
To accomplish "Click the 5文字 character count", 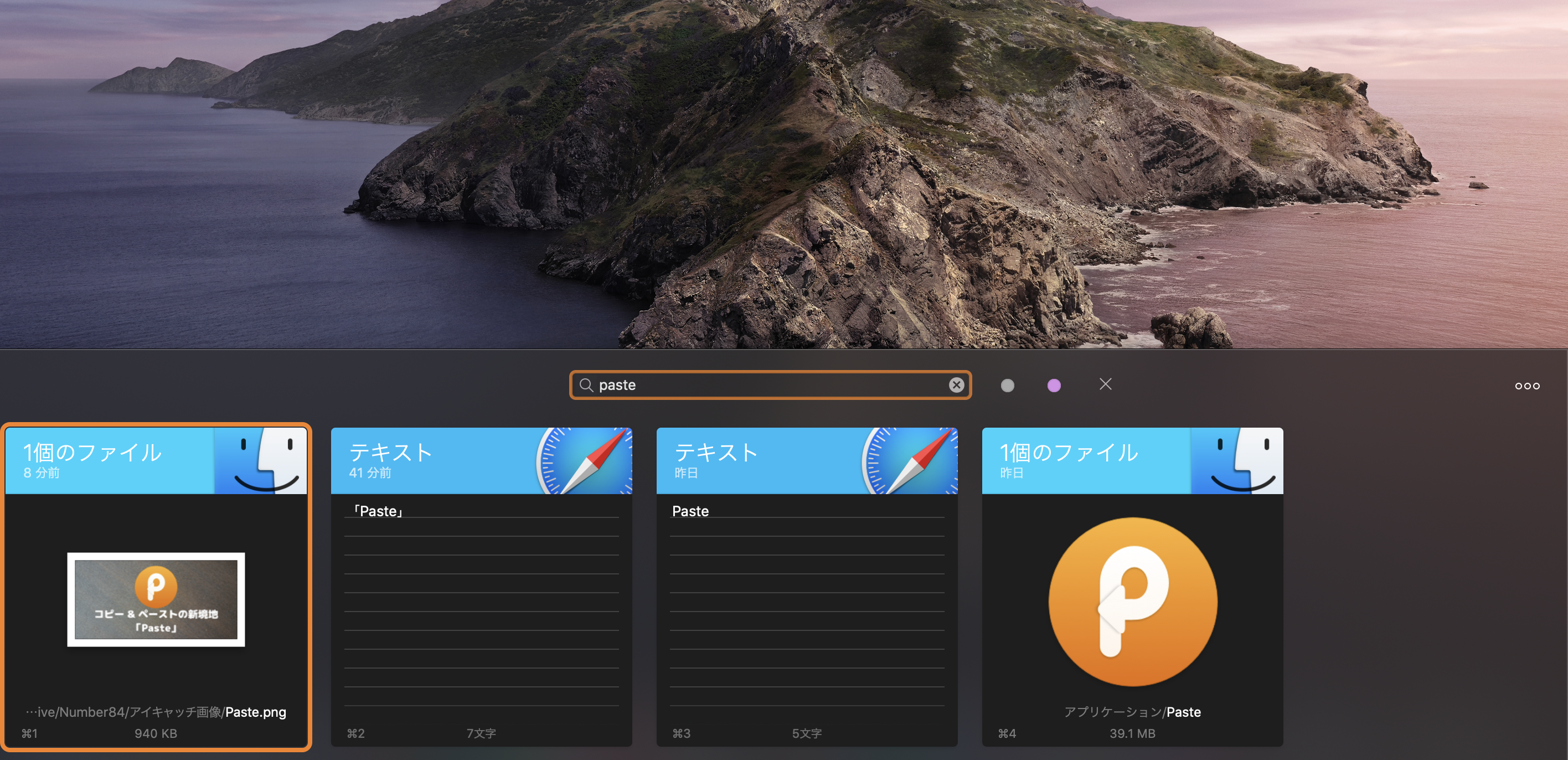I will 807,734.
